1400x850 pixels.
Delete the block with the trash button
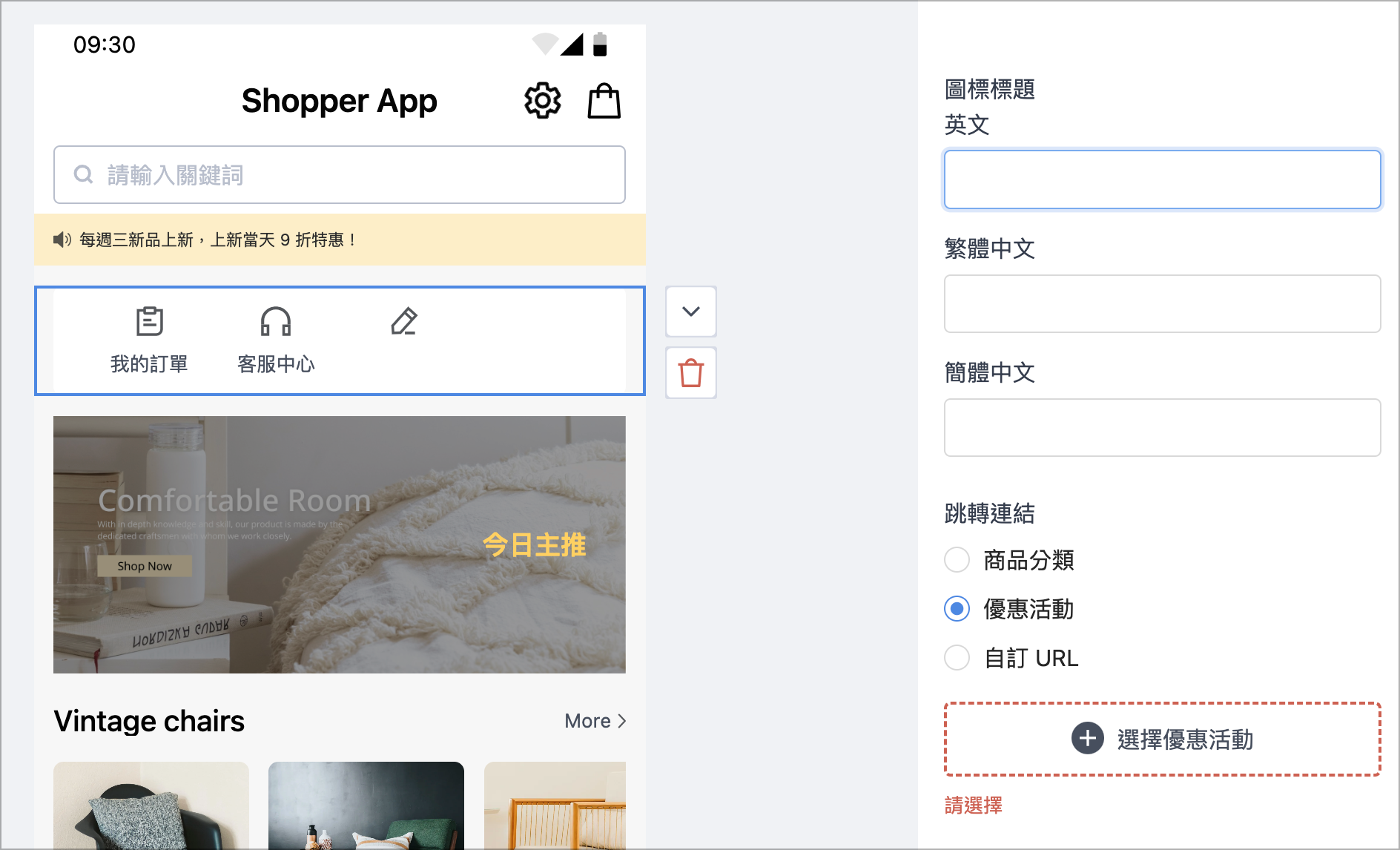(691, 372)
